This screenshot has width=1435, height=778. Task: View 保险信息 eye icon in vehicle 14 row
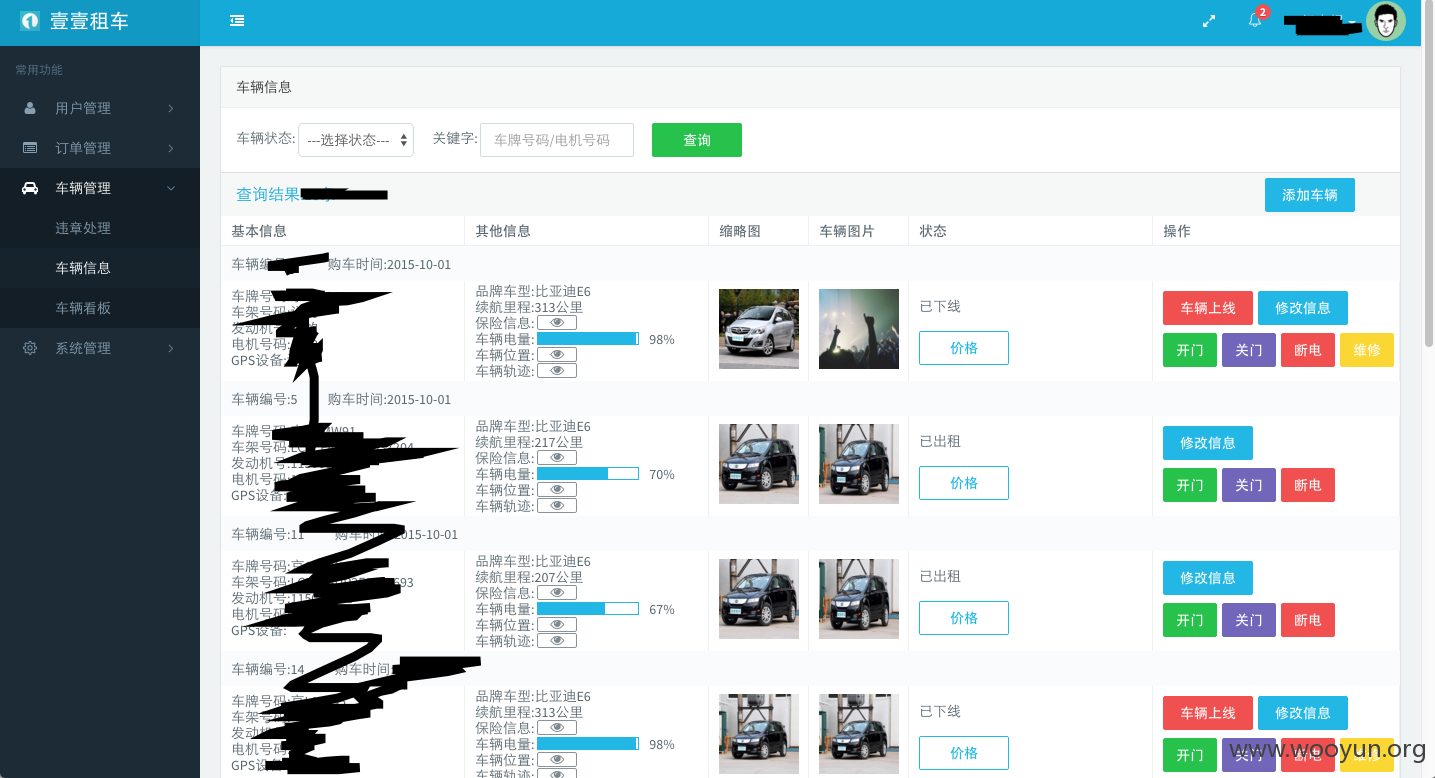tap(557, 728)
